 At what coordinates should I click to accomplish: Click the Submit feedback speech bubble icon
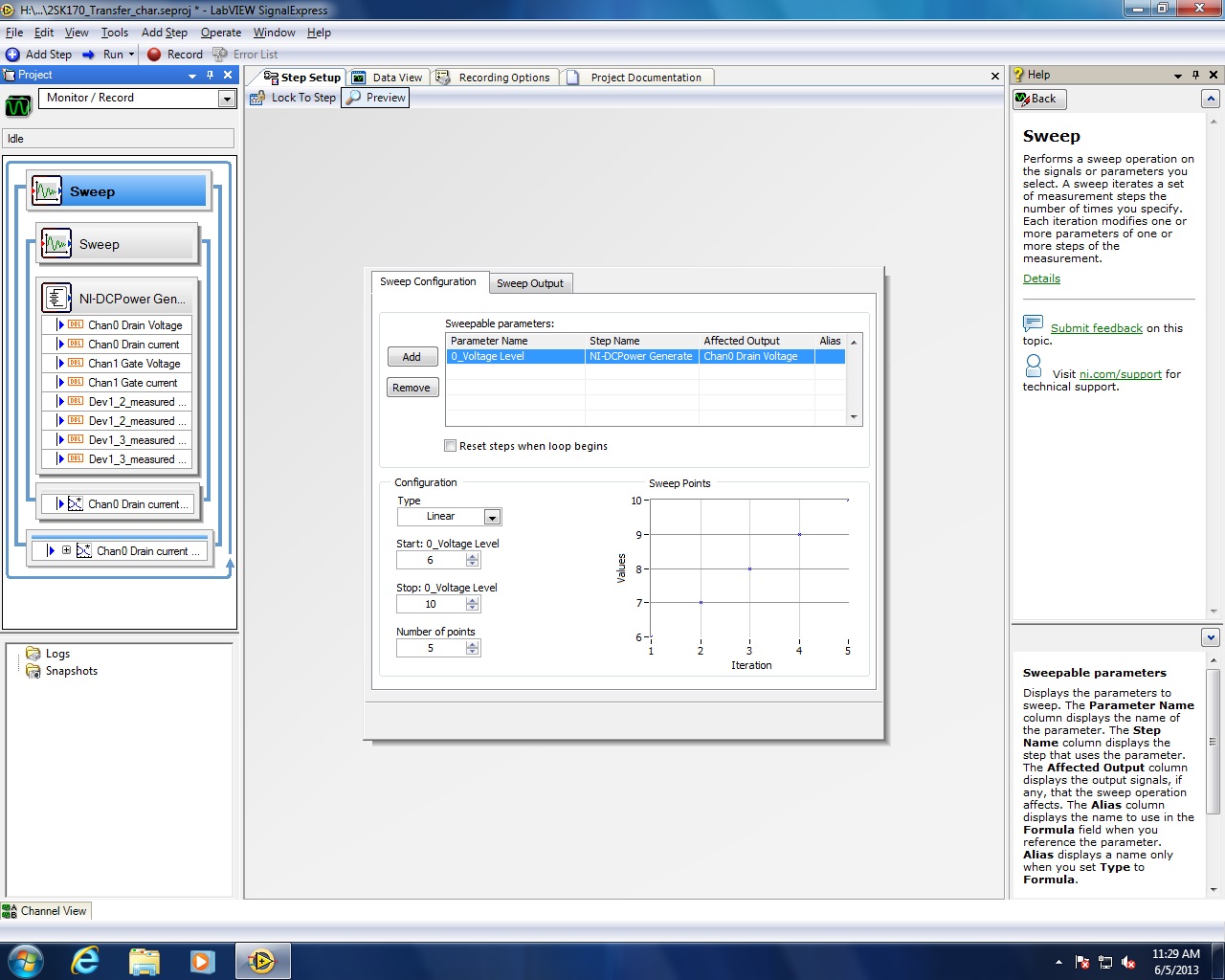pos(1033,323)
